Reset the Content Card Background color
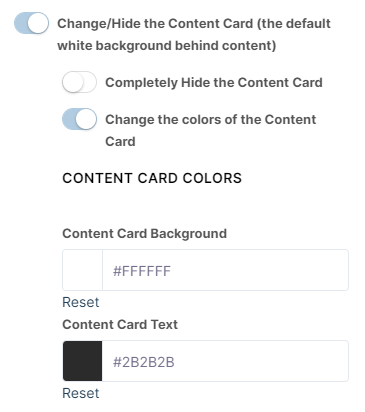This screenshot has width=365, height=412. tap(81, 302)
